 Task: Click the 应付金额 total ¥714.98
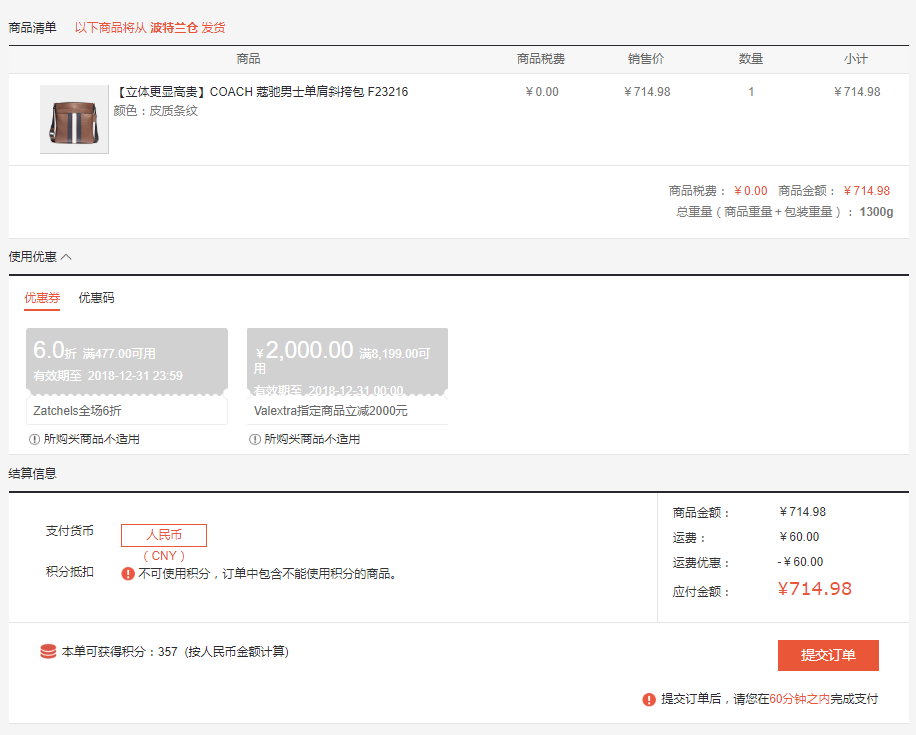(814, 589)
